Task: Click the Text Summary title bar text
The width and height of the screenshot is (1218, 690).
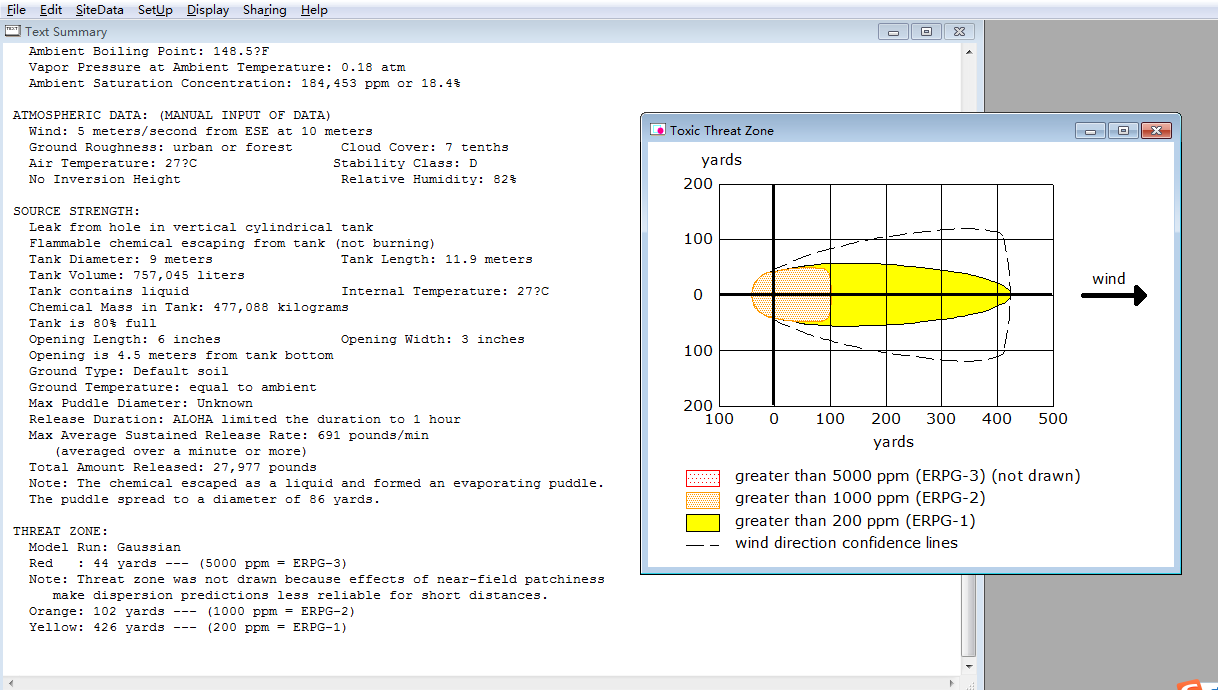Action: 66,32
